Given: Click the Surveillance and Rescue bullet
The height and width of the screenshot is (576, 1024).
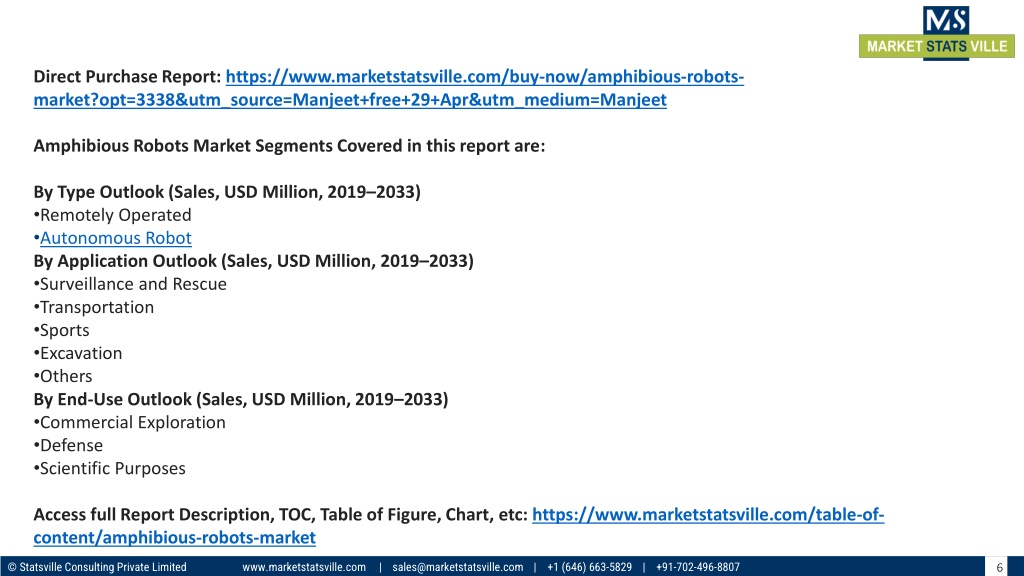Looking at the screenshot, I should tap(130, 284).
